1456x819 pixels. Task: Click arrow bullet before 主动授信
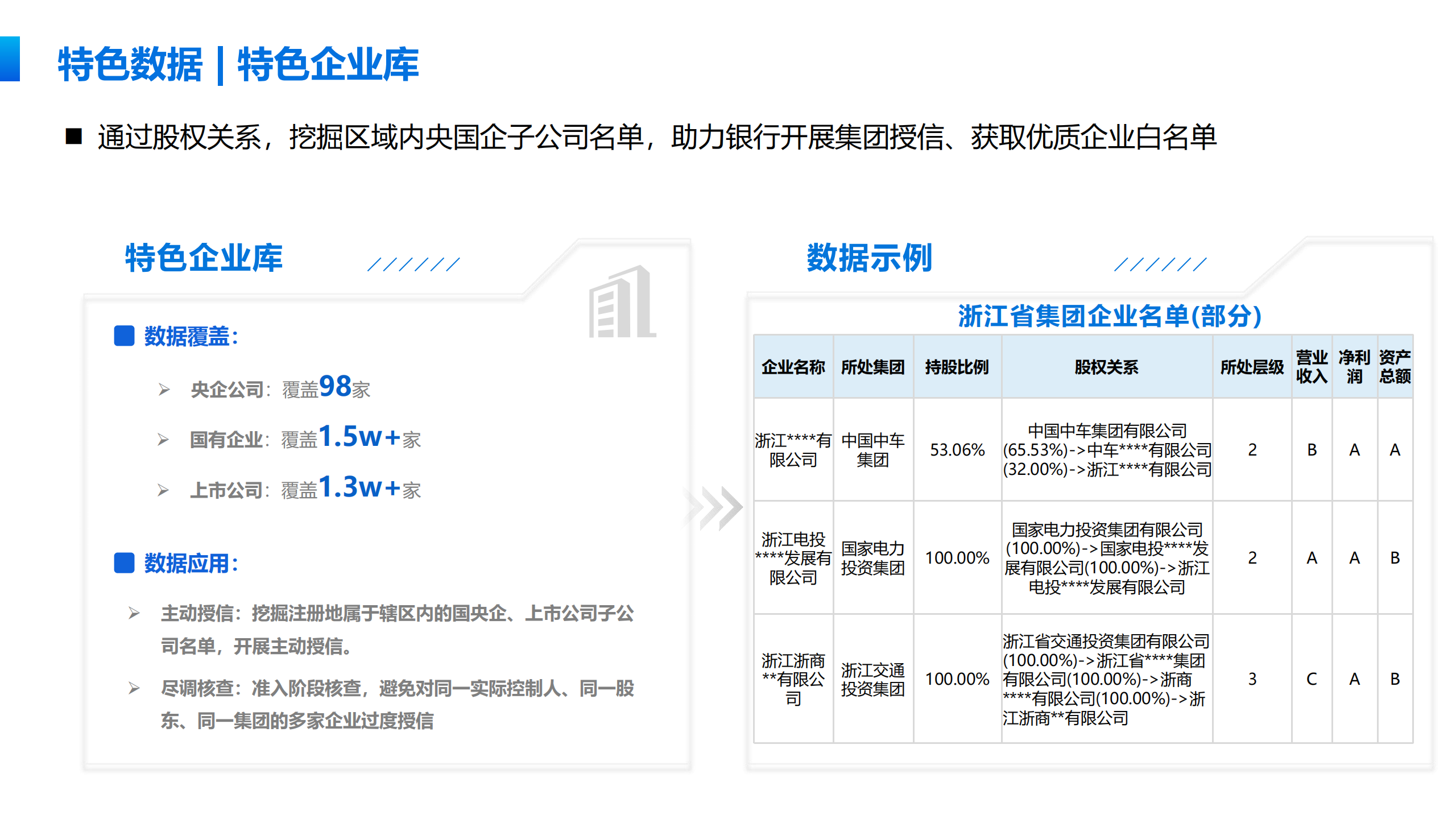pyautogui.click(x=134, y=613)
